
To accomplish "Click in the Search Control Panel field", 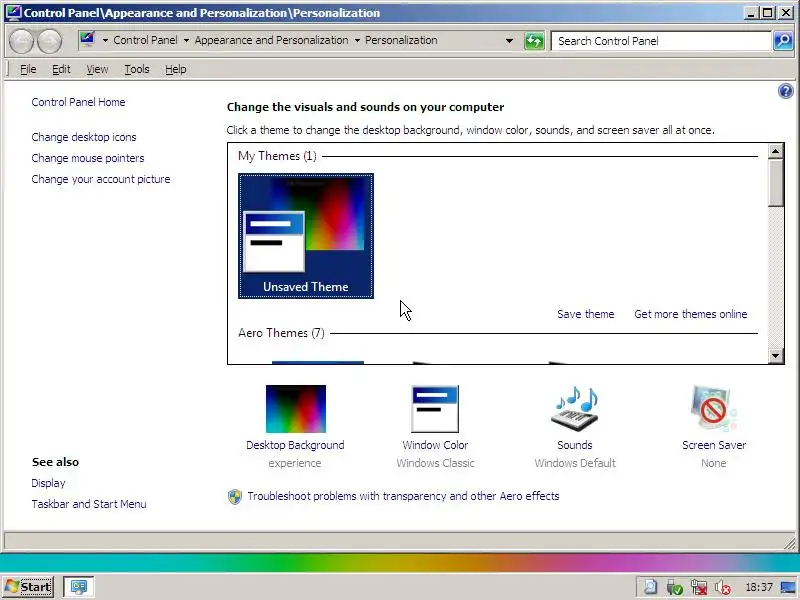I will [661, 41].
